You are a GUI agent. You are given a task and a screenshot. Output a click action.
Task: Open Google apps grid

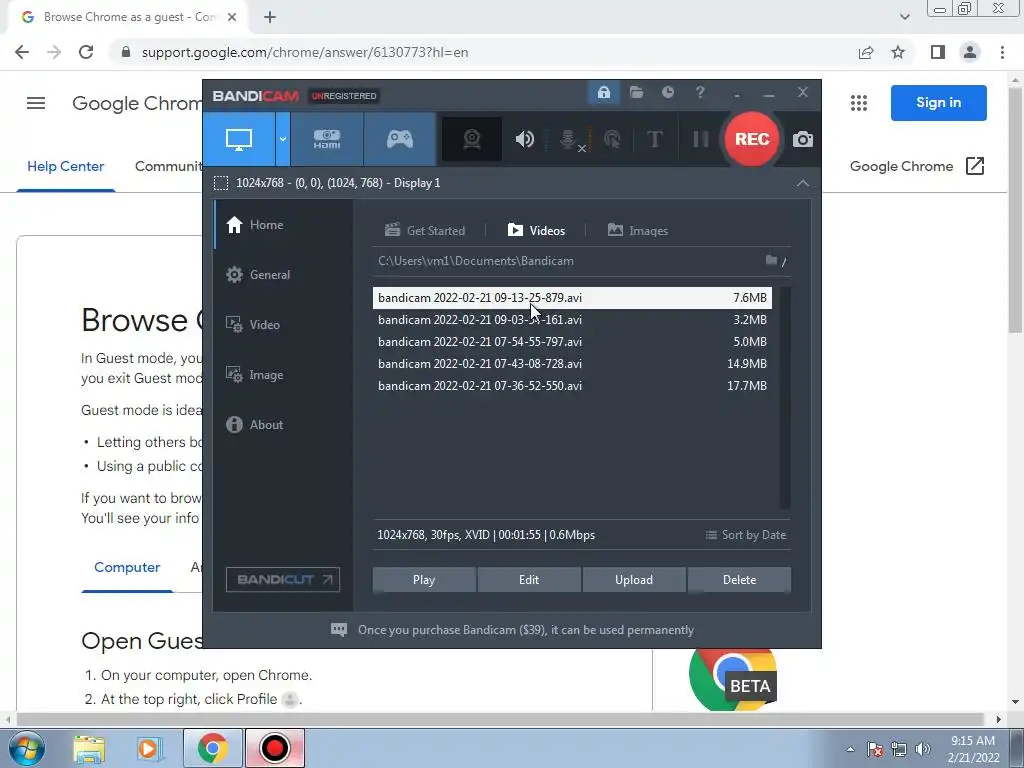(x=859, y=103)
